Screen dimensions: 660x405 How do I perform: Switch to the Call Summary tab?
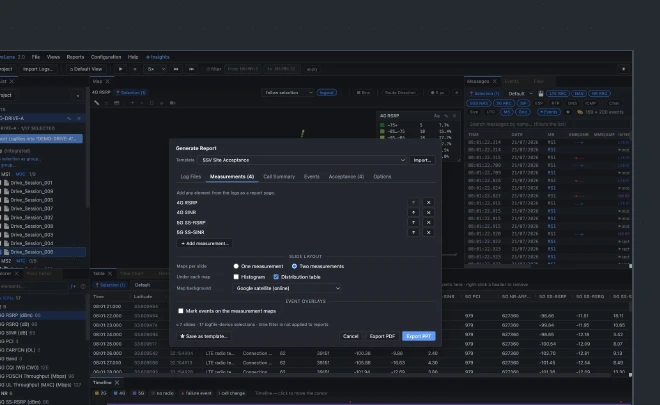[x=279, y=177]
